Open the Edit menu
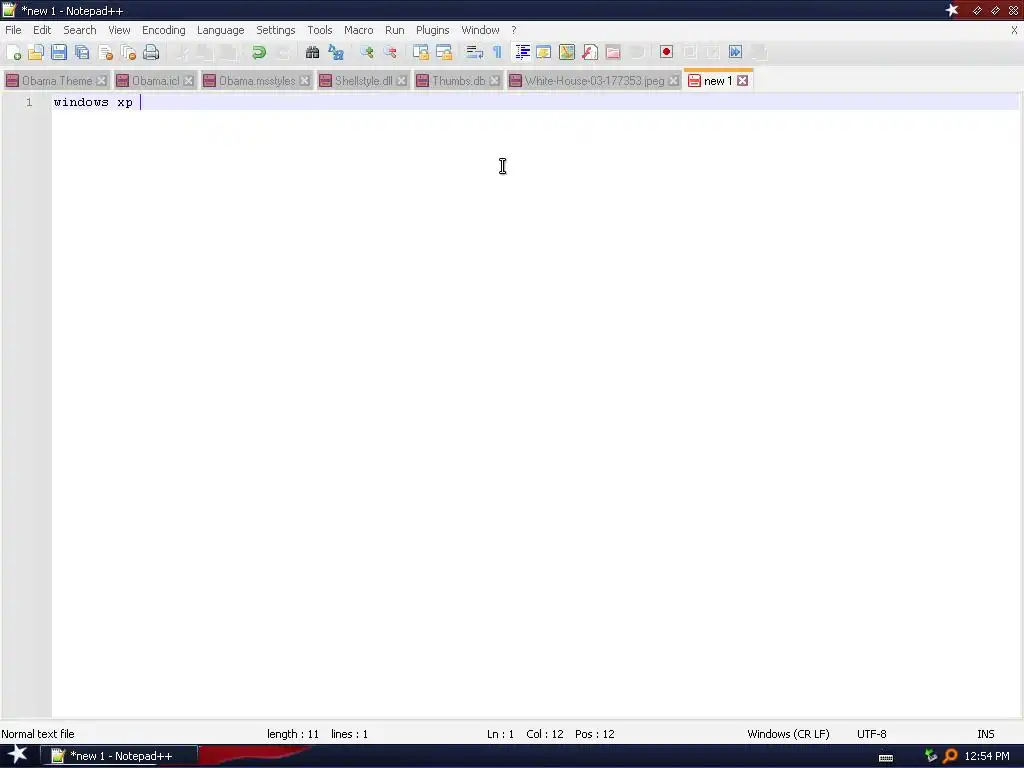This screenshot has height=768, width=1024. (42, 30)
